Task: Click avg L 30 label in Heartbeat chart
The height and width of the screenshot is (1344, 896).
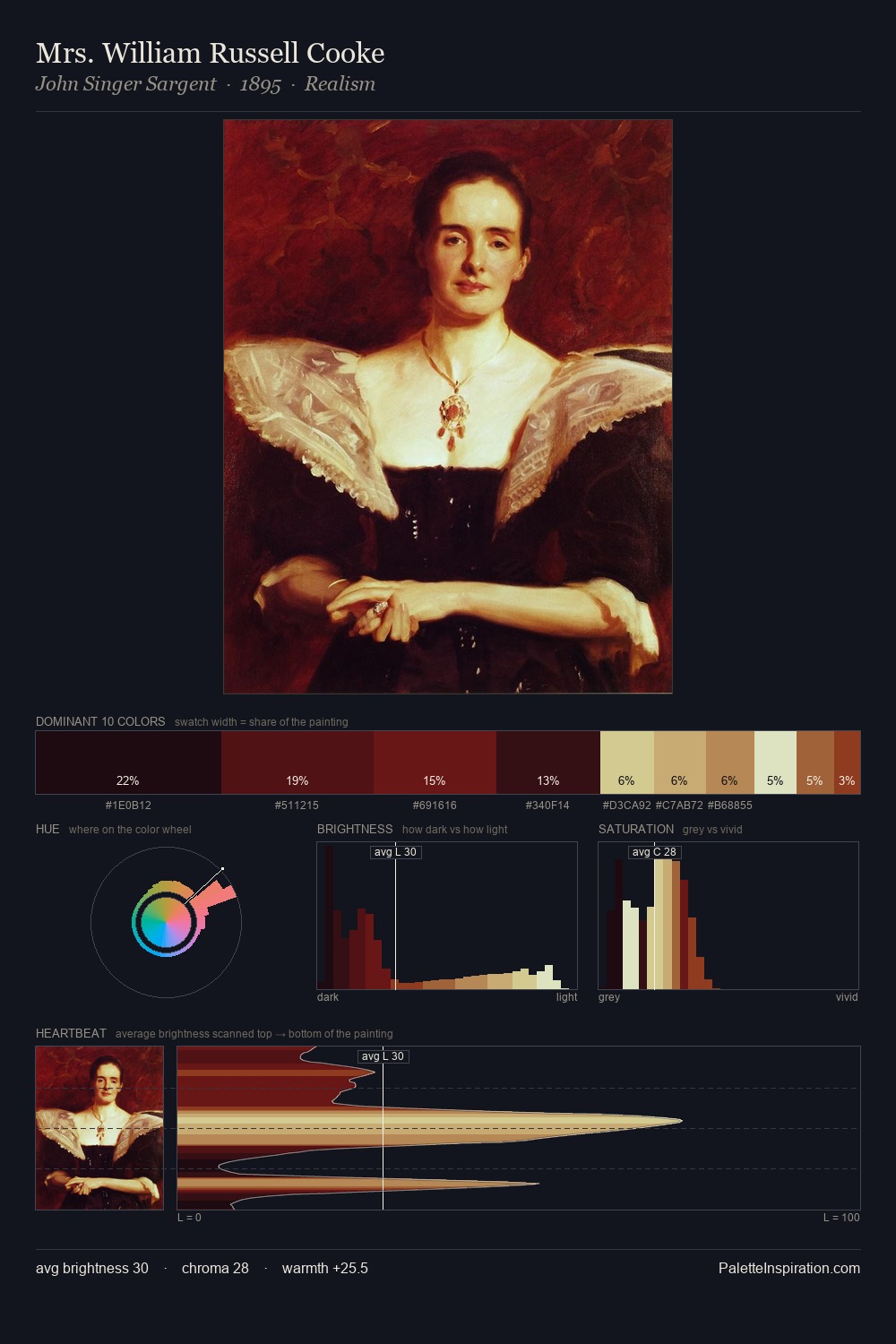Action: [x=383, y=1056]
